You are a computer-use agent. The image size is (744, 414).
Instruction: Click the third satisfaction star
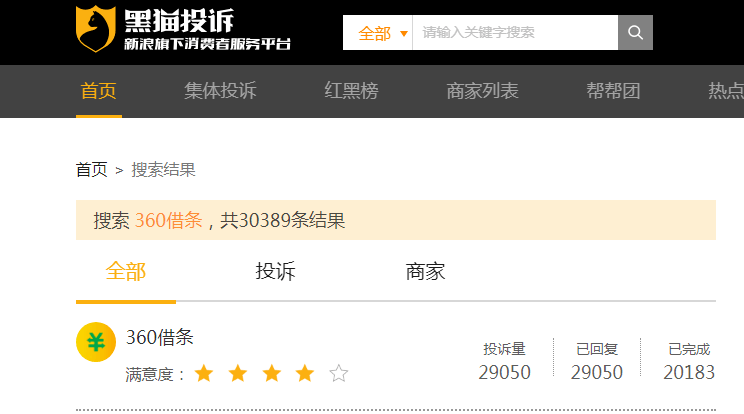click(271, 373)
